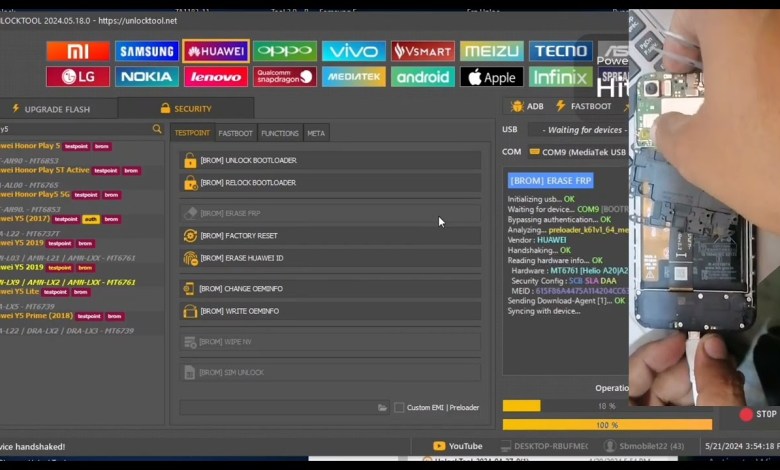Select the Vsmart brand logo
780x470 pixels.
423,51
